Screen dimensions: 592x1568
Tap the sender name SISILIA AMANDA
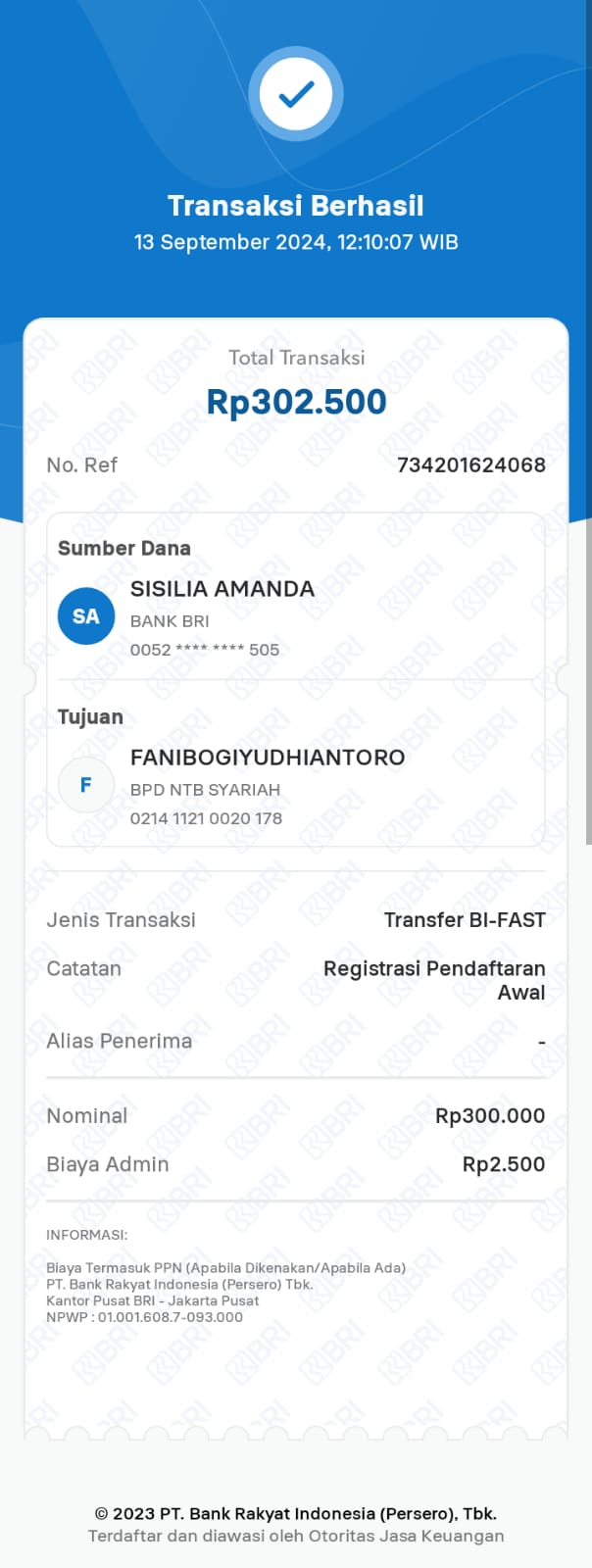(x=222, y=589)
